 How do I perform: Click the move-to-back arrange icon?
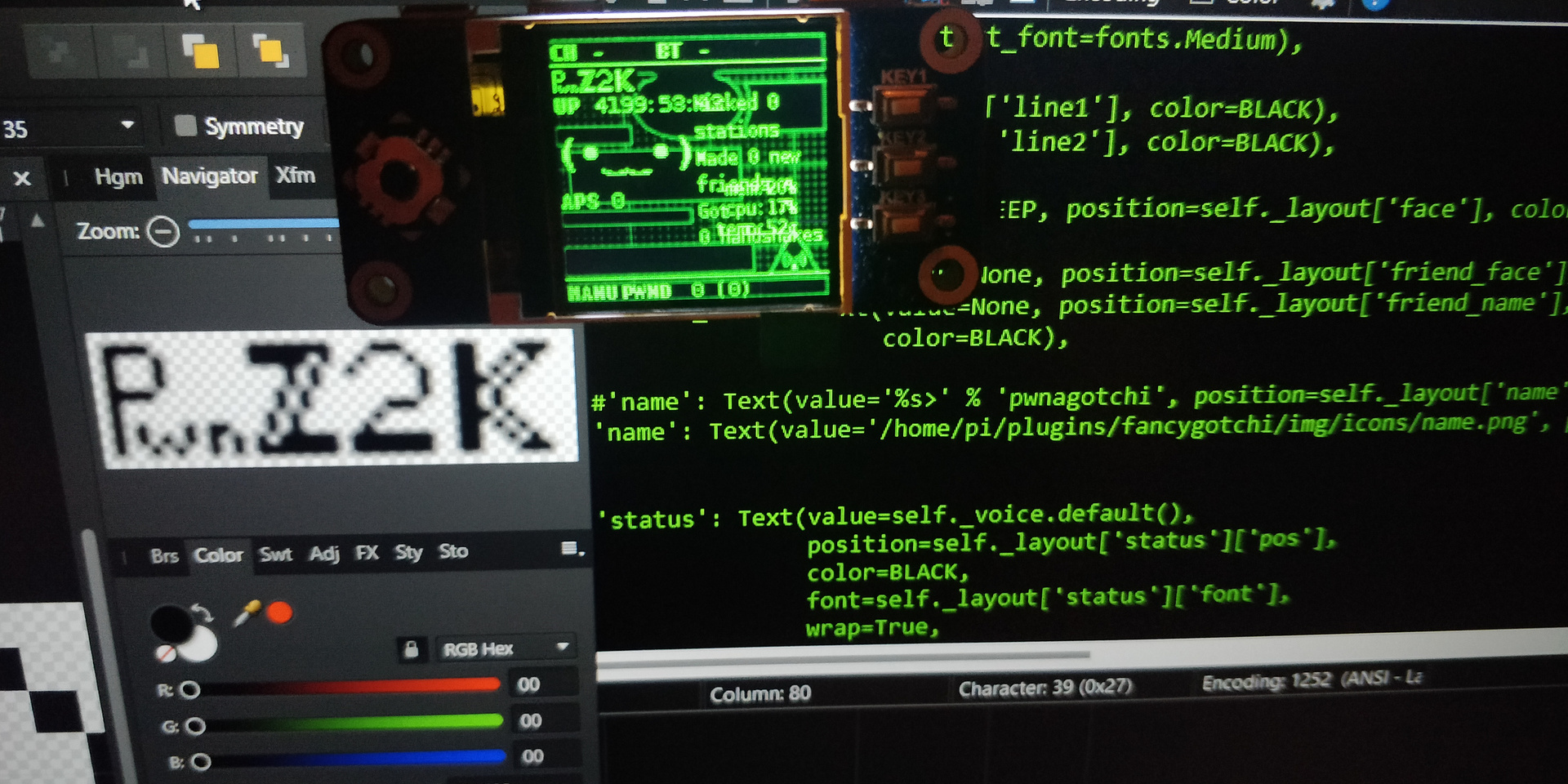pyautogui.click(x=269, y=51)
